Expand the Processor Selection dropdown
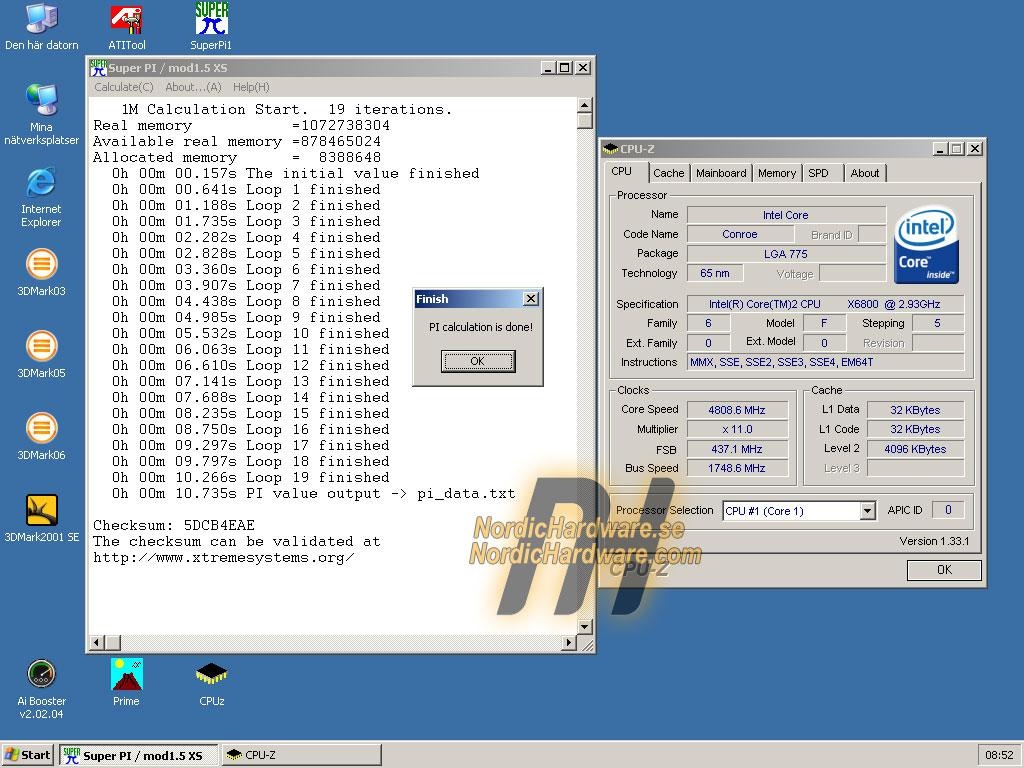The image size is (1024, 768). [867, 511]
